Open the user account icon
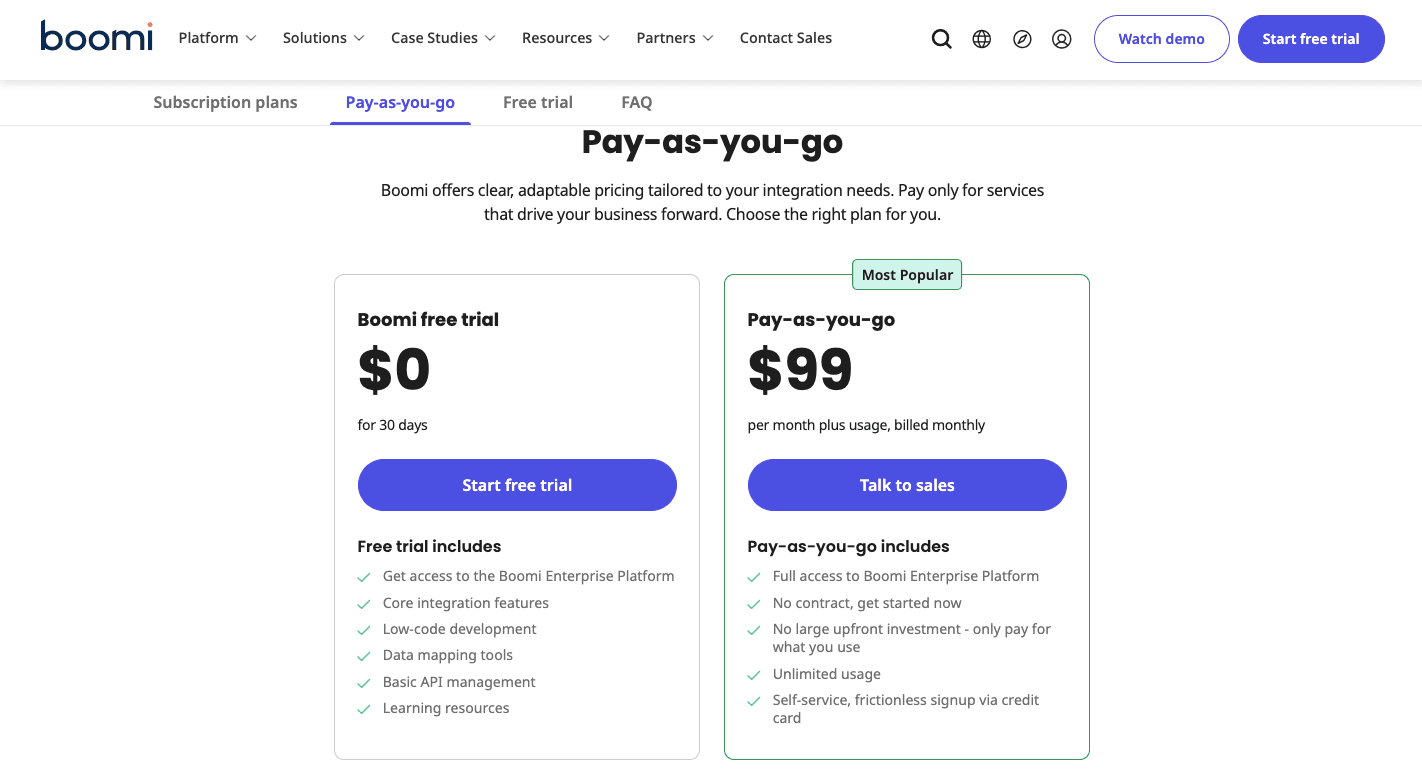This screenshot has height=776, width=1422. tap(1062, 39)
